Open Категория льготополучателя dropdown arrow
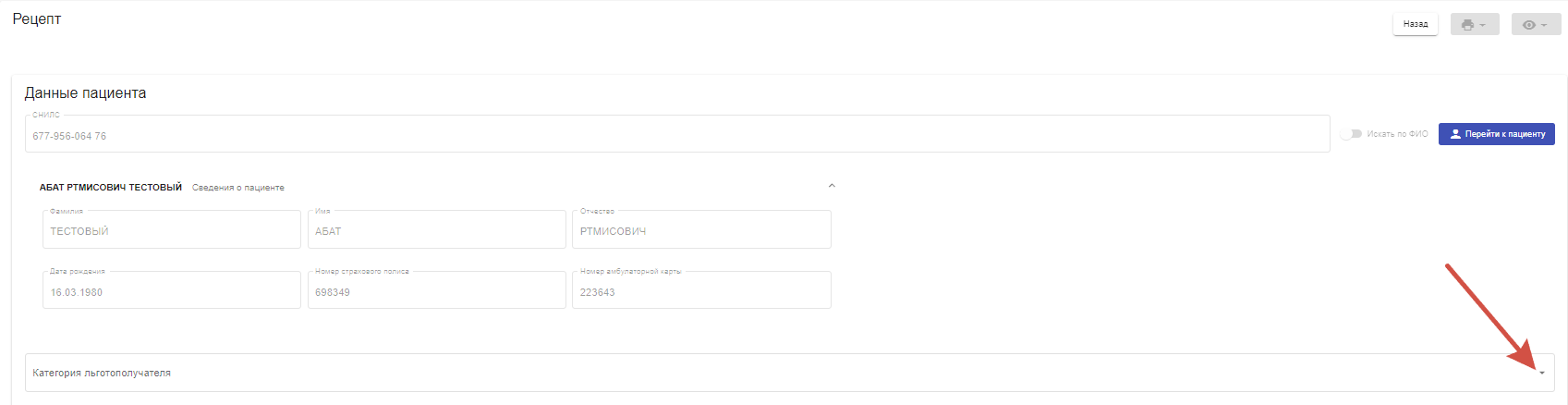1568x405 pixels. click(x=1542, y=373)
